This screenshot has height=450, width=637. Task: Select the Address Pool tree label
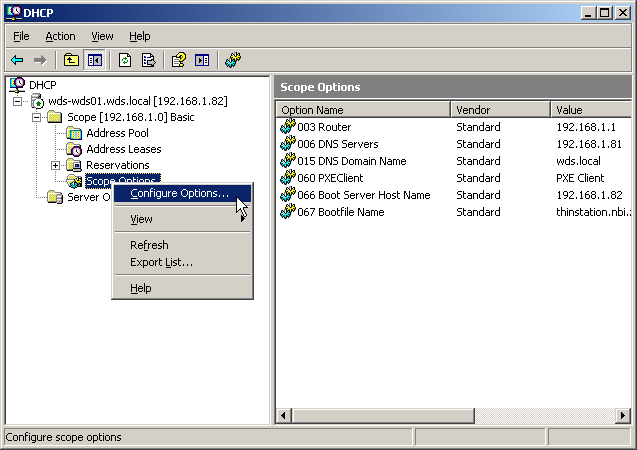117,133
